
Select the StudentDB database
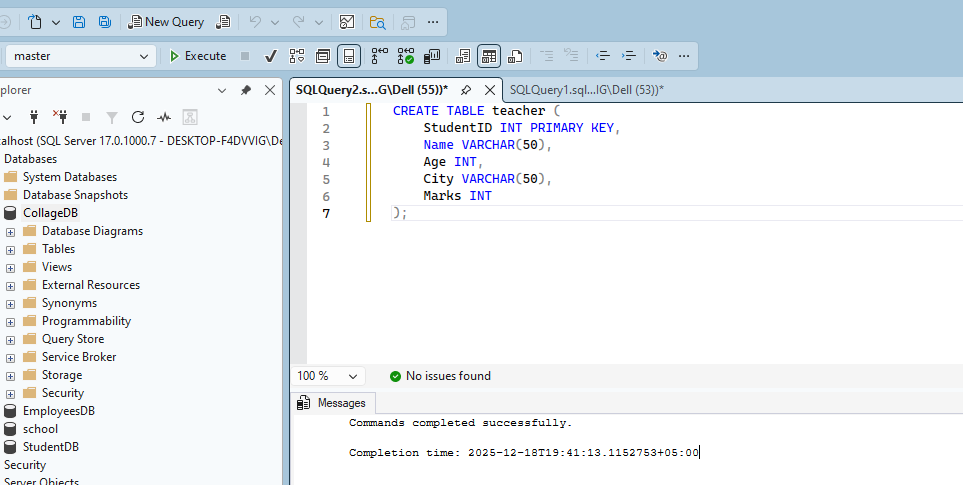[x=50, y=447]
